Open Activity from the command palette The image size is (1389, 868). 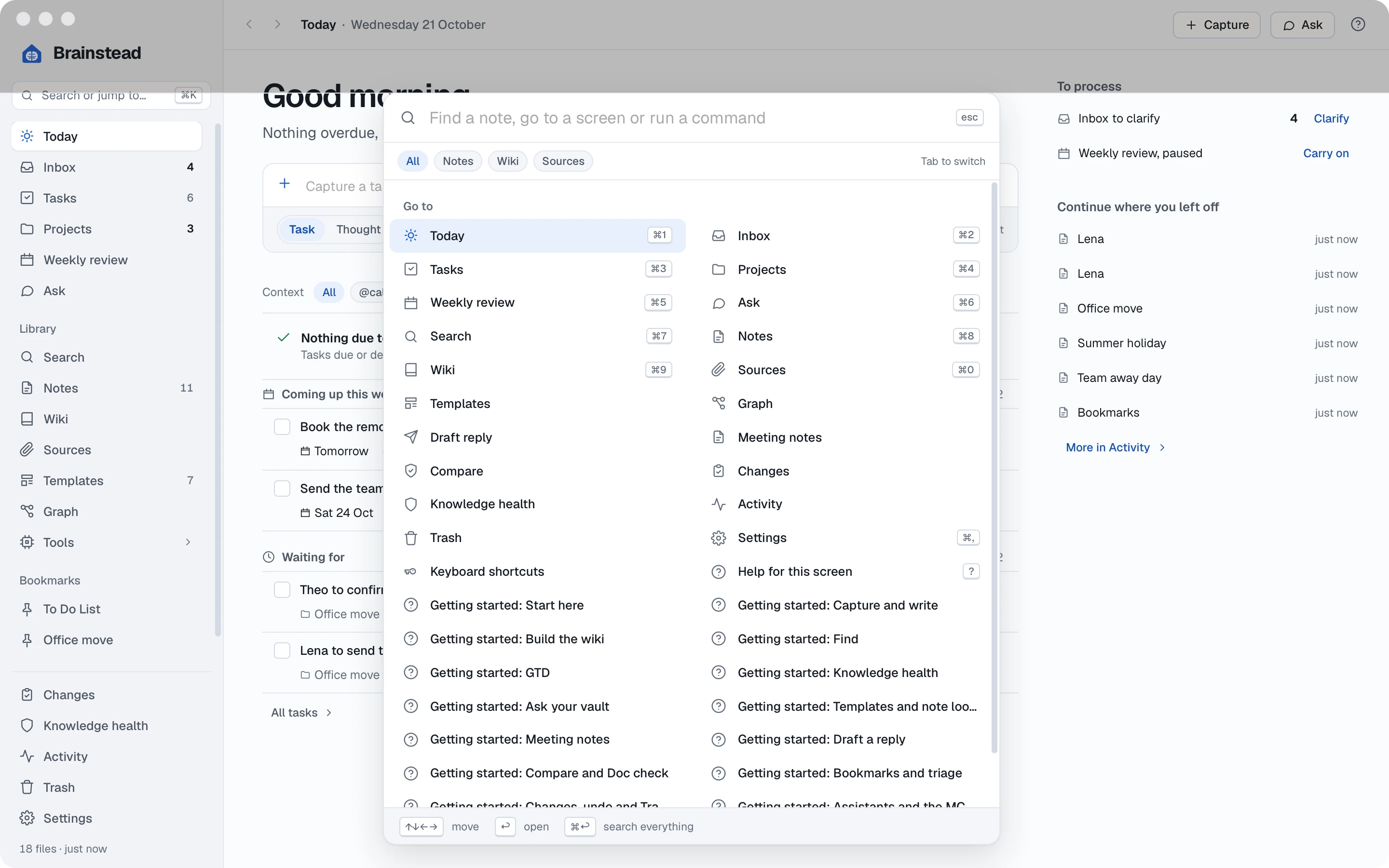tap(845, 504)
